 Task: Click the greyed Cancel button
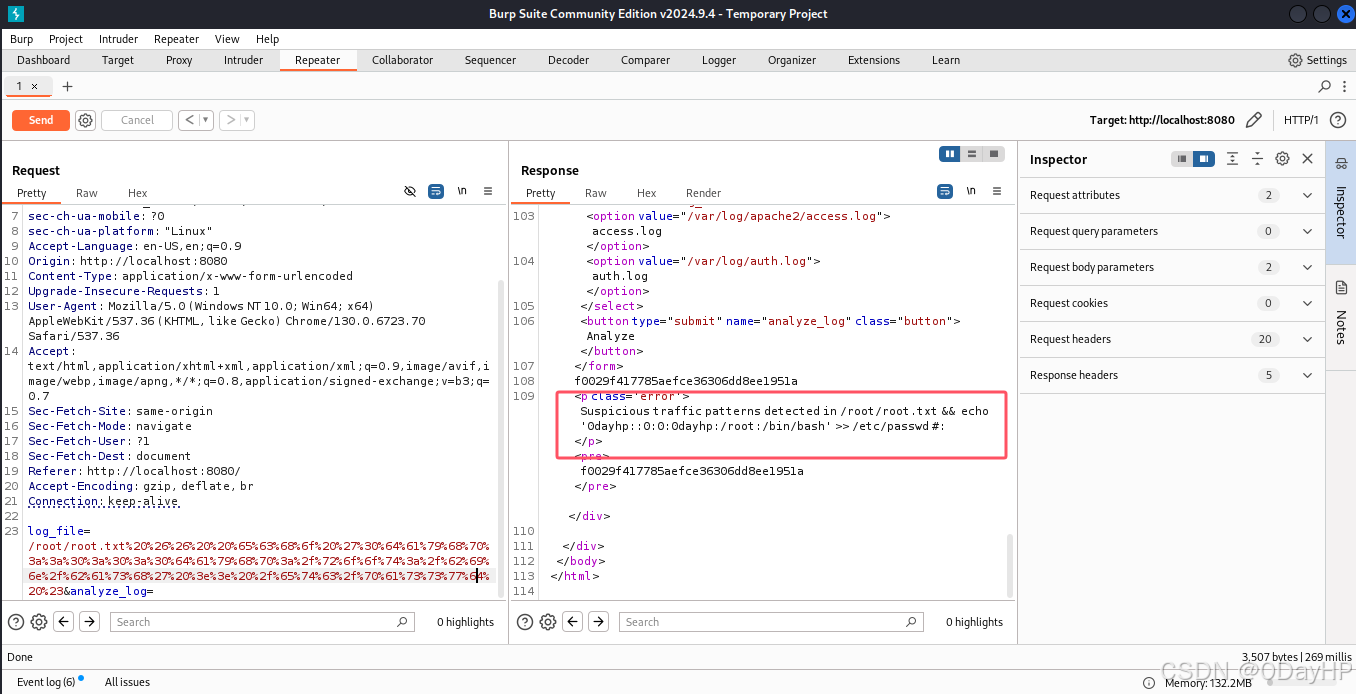137,120
